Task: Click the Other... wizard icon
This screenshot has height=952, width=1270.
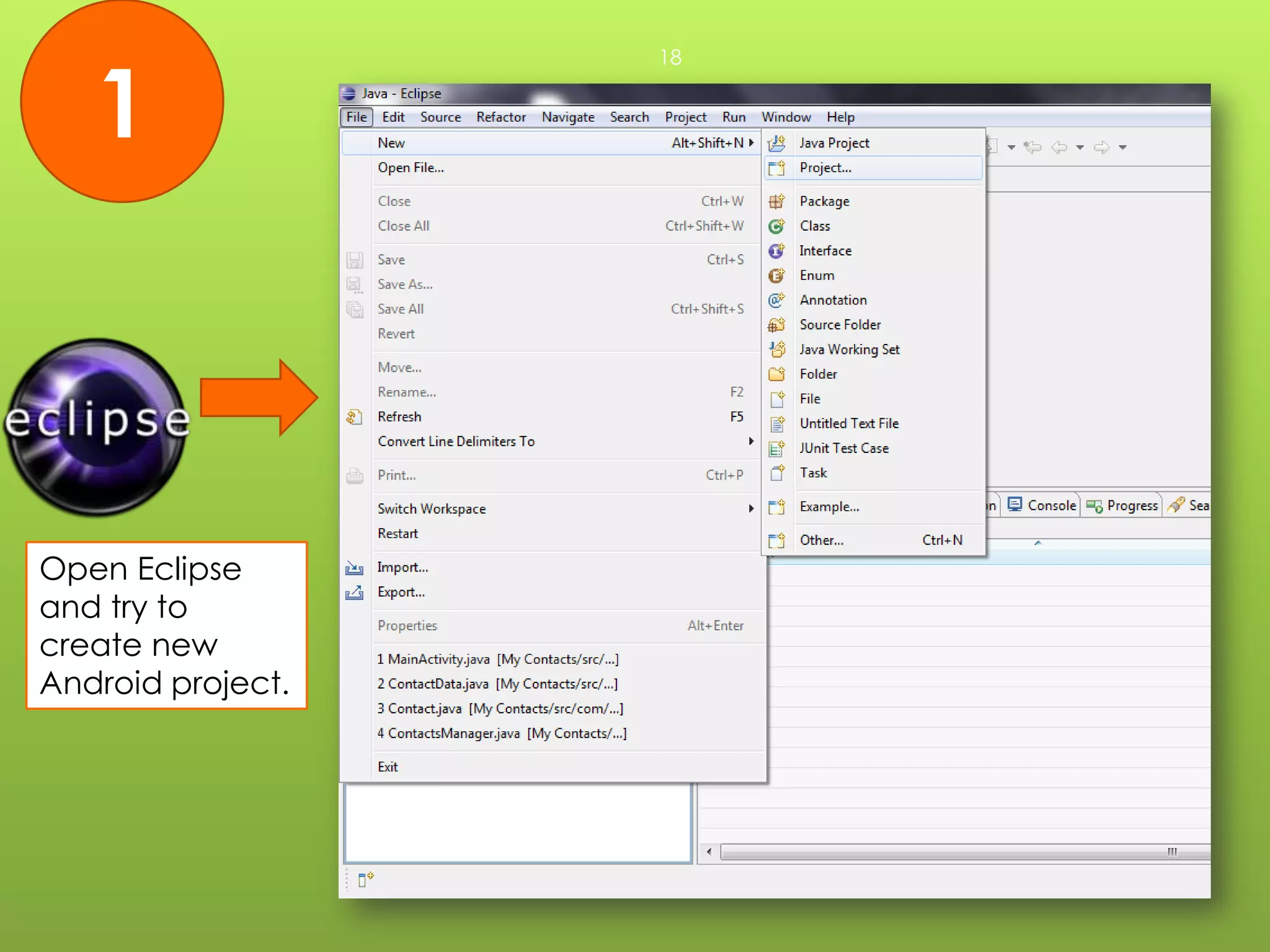Action: (776, 540)
